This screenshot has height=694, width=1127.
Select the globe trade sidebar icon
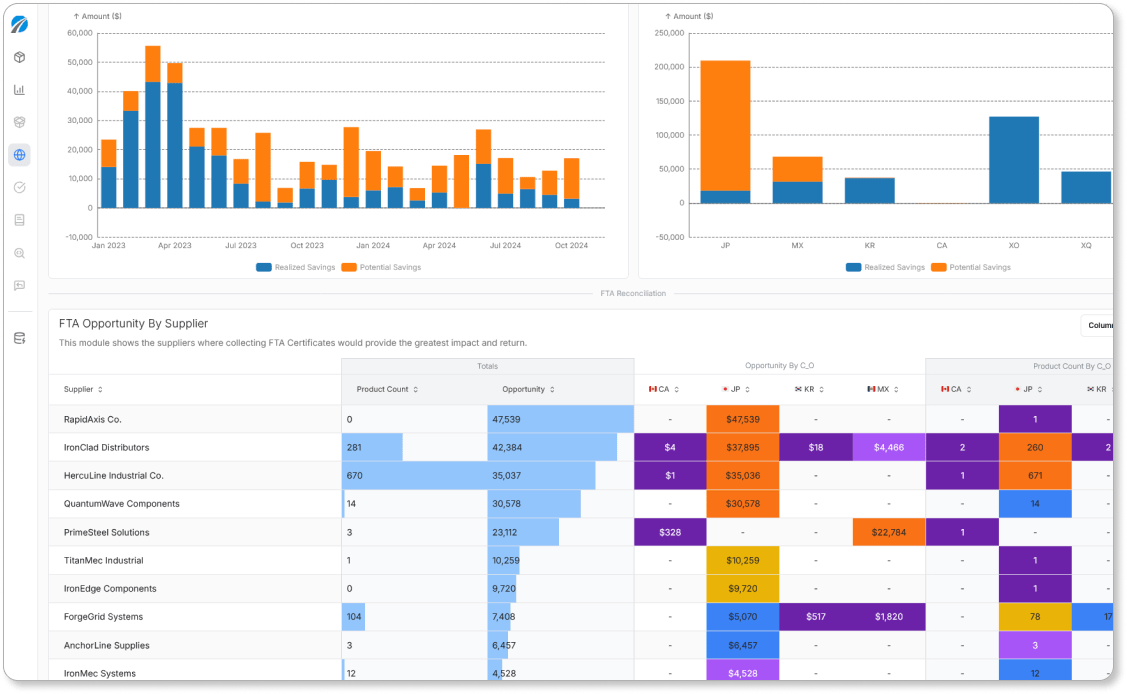point(19,154)
